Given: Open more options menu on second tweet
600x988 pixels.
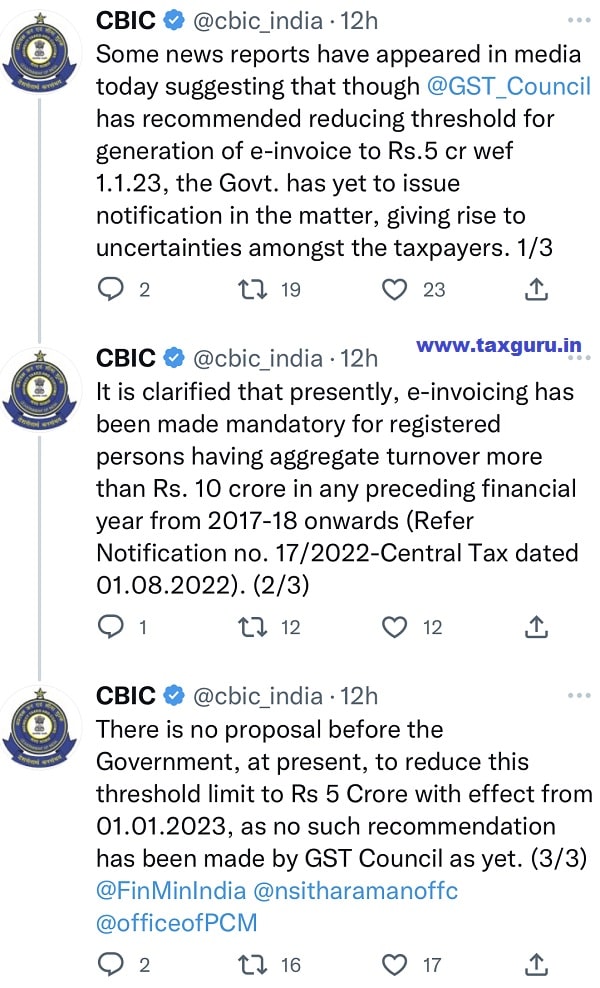Looking at the screenshot, I should [x=578, y=357].
